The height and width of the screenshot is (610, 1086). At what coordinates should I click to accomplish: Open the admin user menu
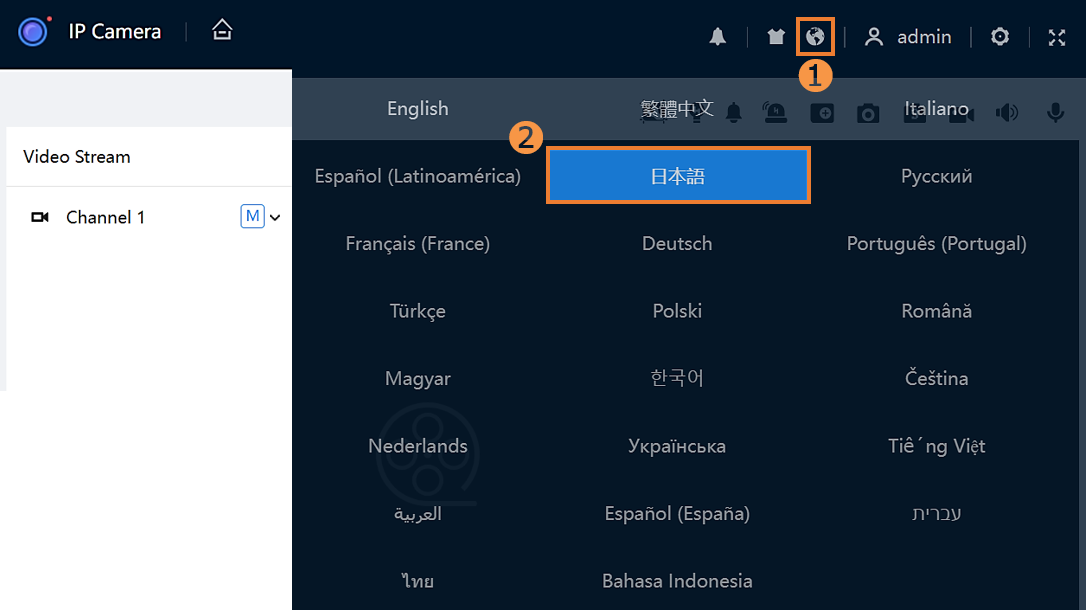pos(908,37)
